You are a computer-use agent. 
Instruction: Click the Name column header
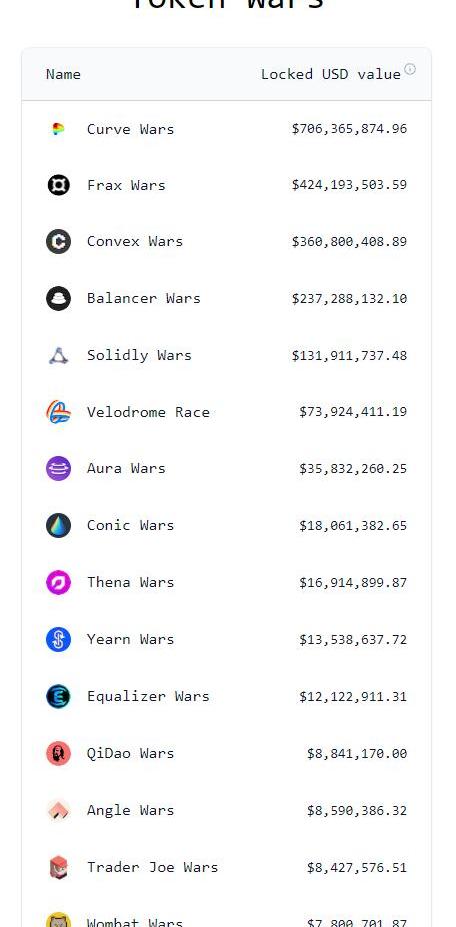(63, 74)
